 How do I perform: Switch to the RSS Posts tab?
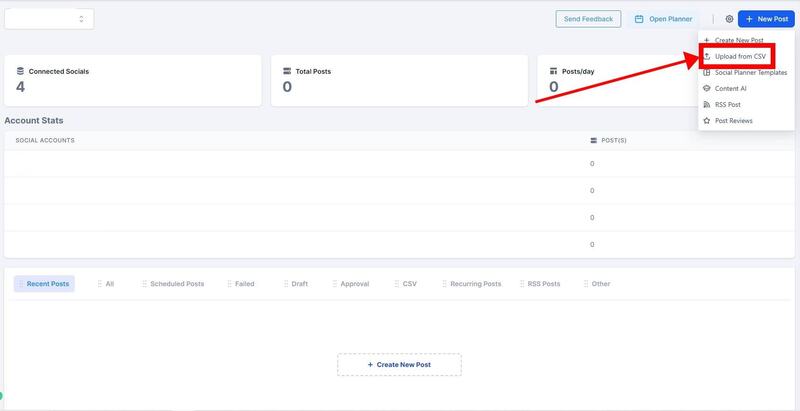click(540, 284)
